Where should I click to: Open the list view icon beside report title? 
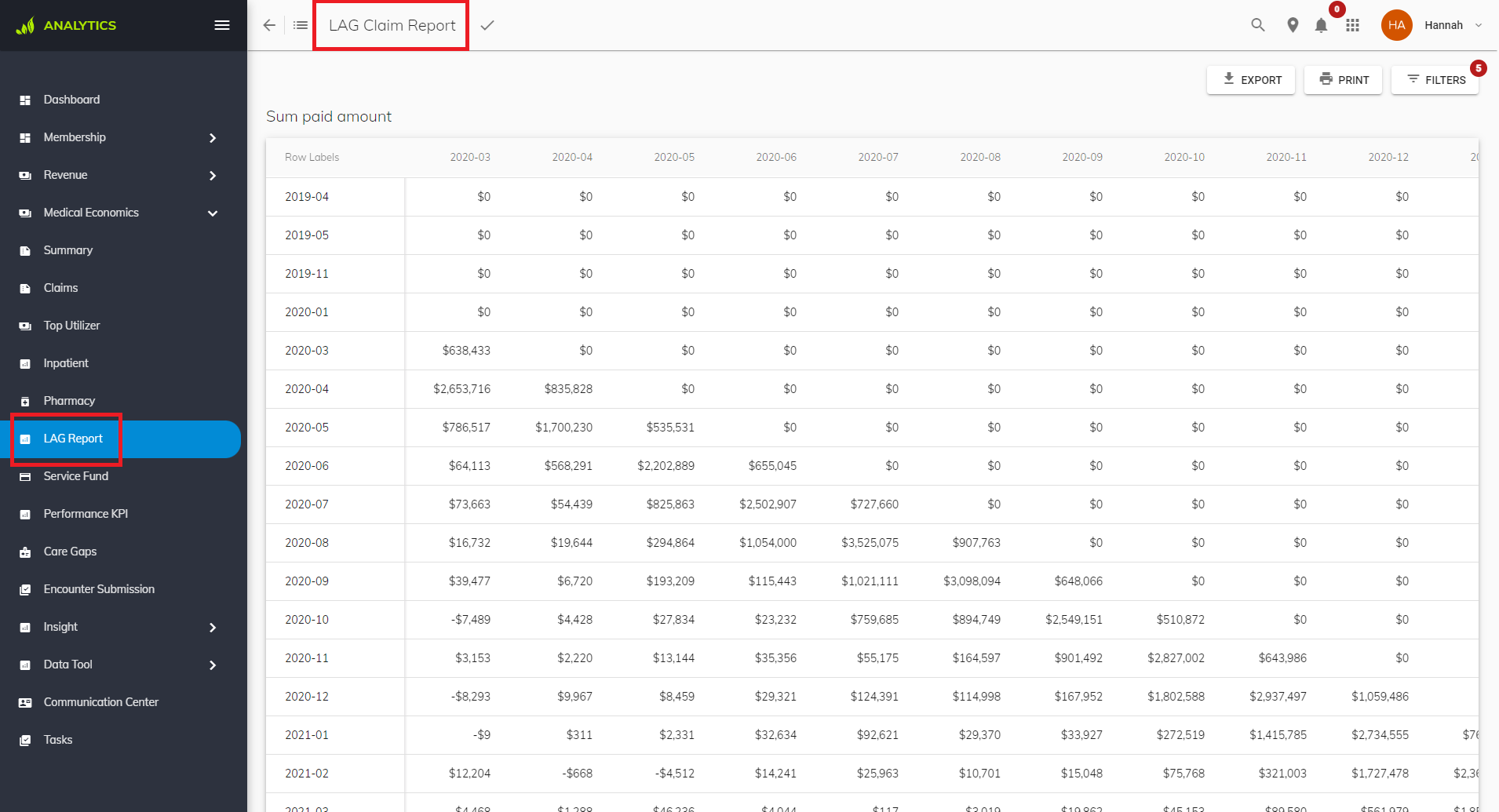point(301,25)
